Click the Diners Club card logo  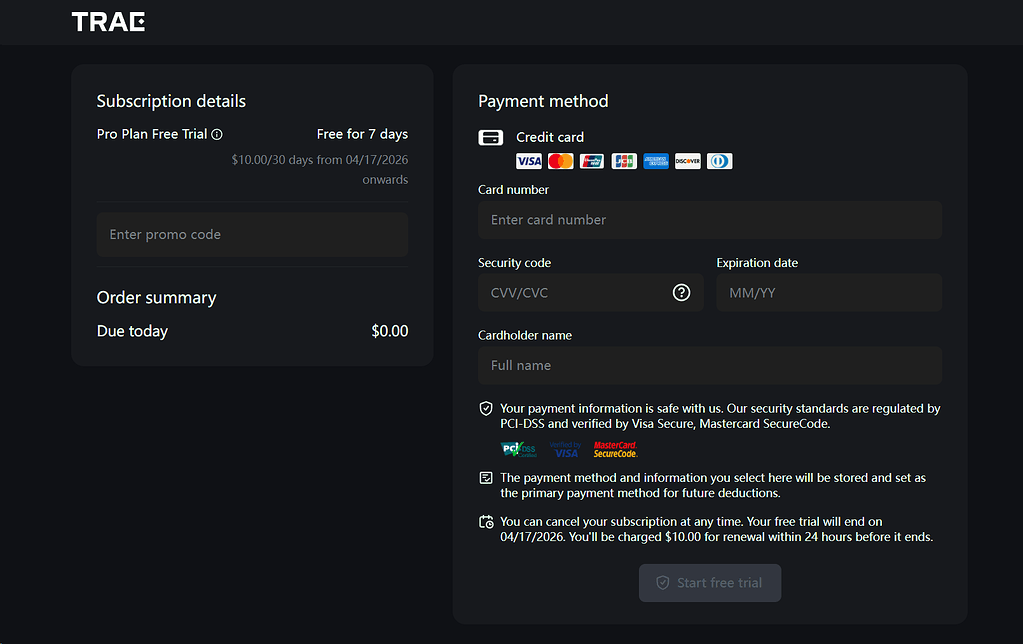(720, 161)
